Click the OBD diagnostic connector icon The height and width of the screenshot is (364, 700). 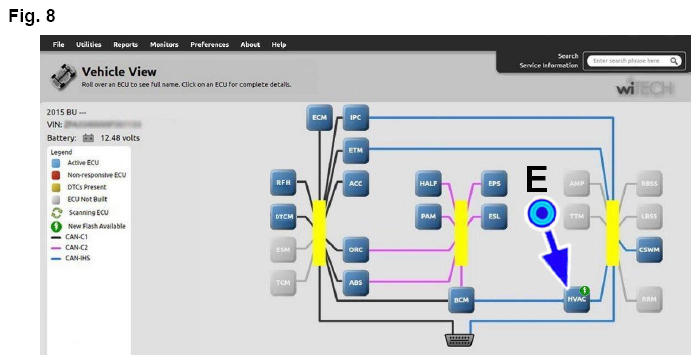click(x=460, y=340)
